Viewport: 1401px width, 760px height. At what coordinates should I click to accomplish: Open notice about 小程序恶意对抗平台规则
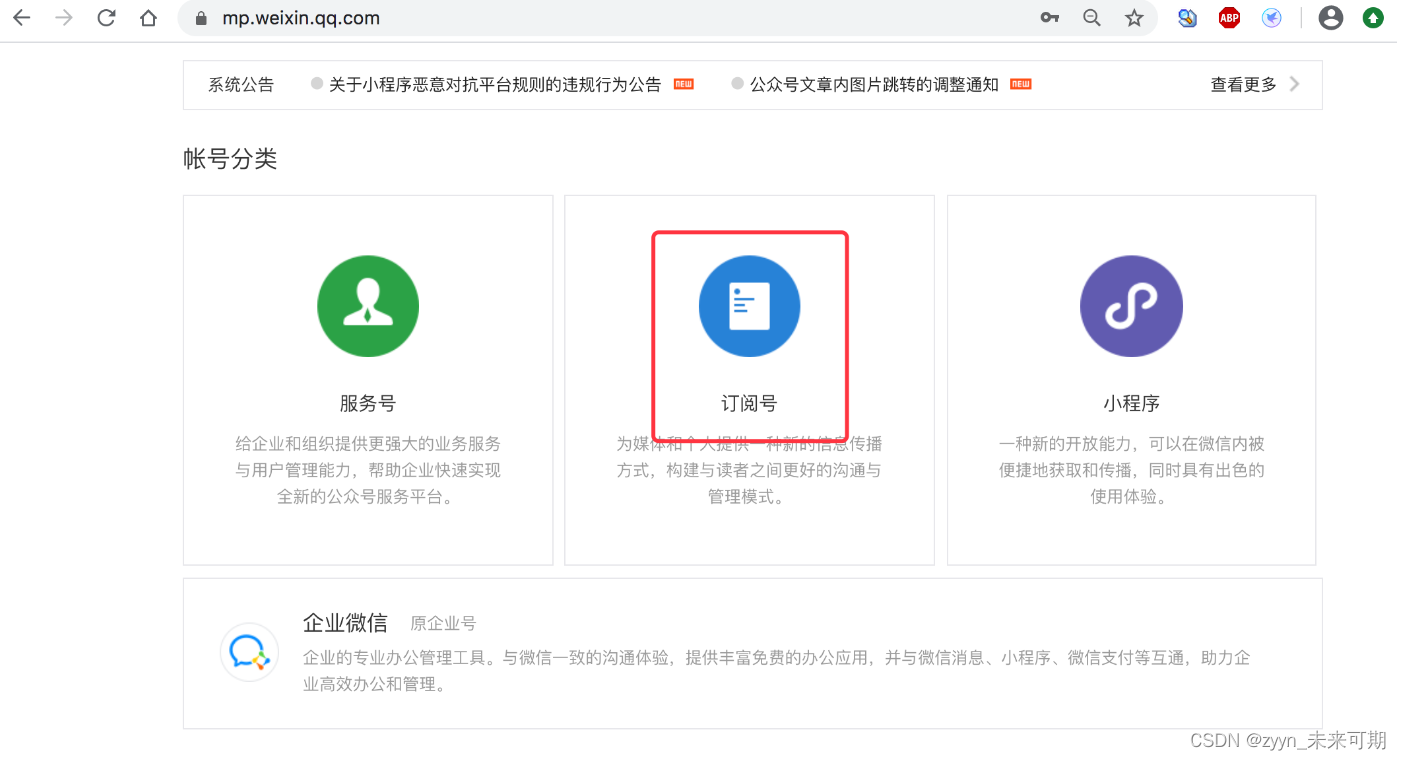tap(495, 85)
